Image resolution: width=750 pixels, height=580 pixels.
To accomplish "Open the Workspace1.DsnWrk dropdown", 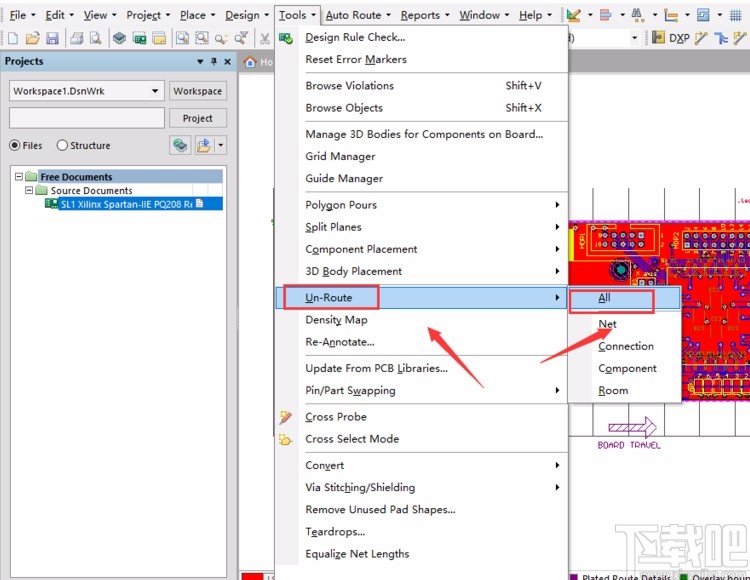I will coord(155,91).
